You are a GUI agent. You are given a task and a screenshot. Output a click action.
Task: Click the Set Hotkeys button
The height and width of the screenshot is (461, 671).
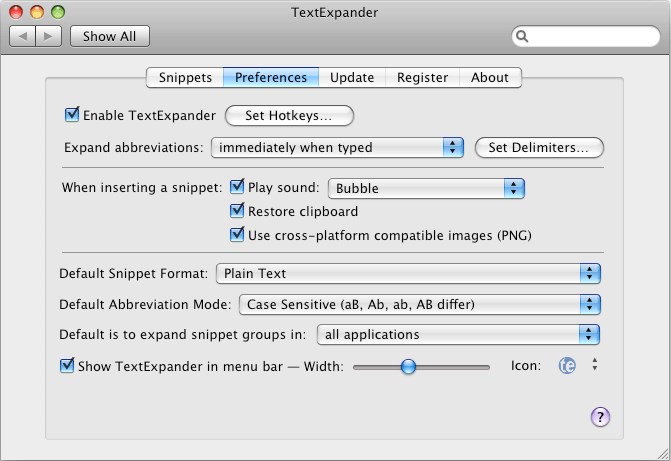tap(289, 116)
